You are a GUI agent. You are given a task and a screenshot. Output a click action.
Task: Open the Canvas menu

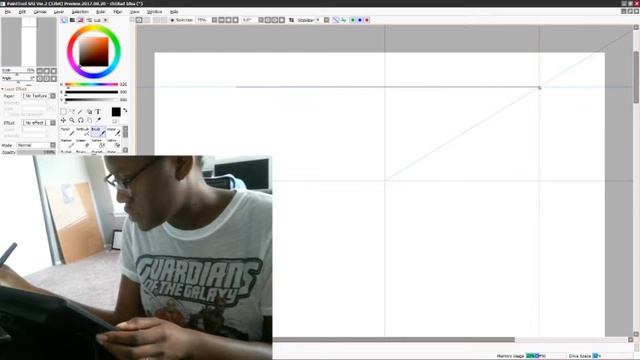[x=40, y=12]
